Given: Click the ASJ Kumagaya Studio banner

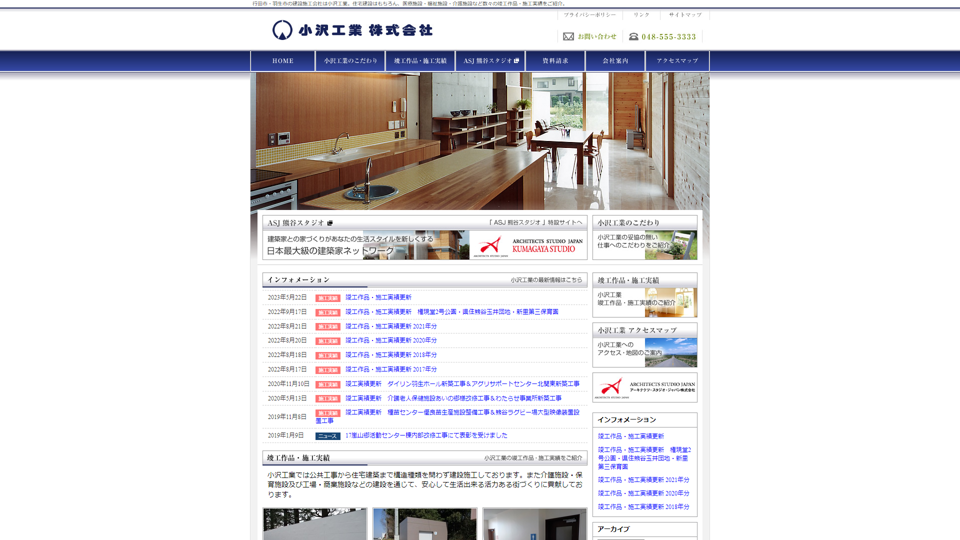Looking at the screenshot, I should coord(424,245).
